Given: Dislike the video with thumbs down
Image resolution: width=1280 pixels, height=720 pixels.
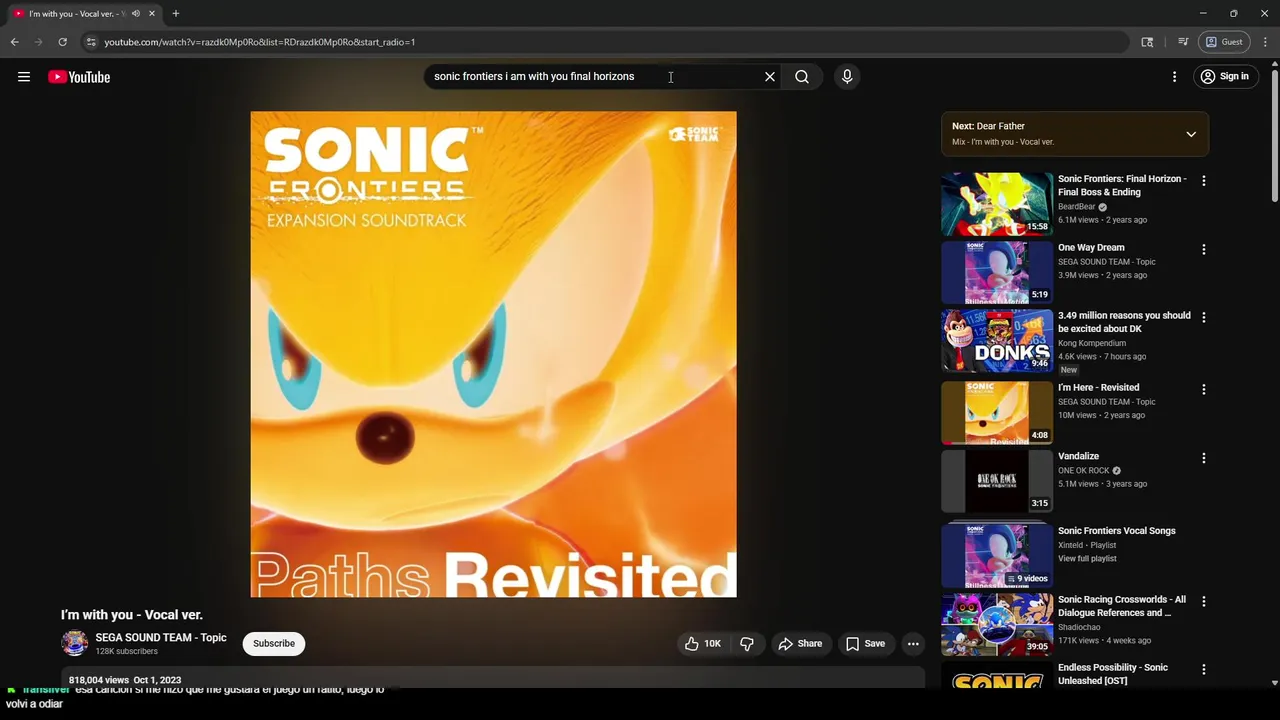Looking at the screenshot, I should [747, 644].
